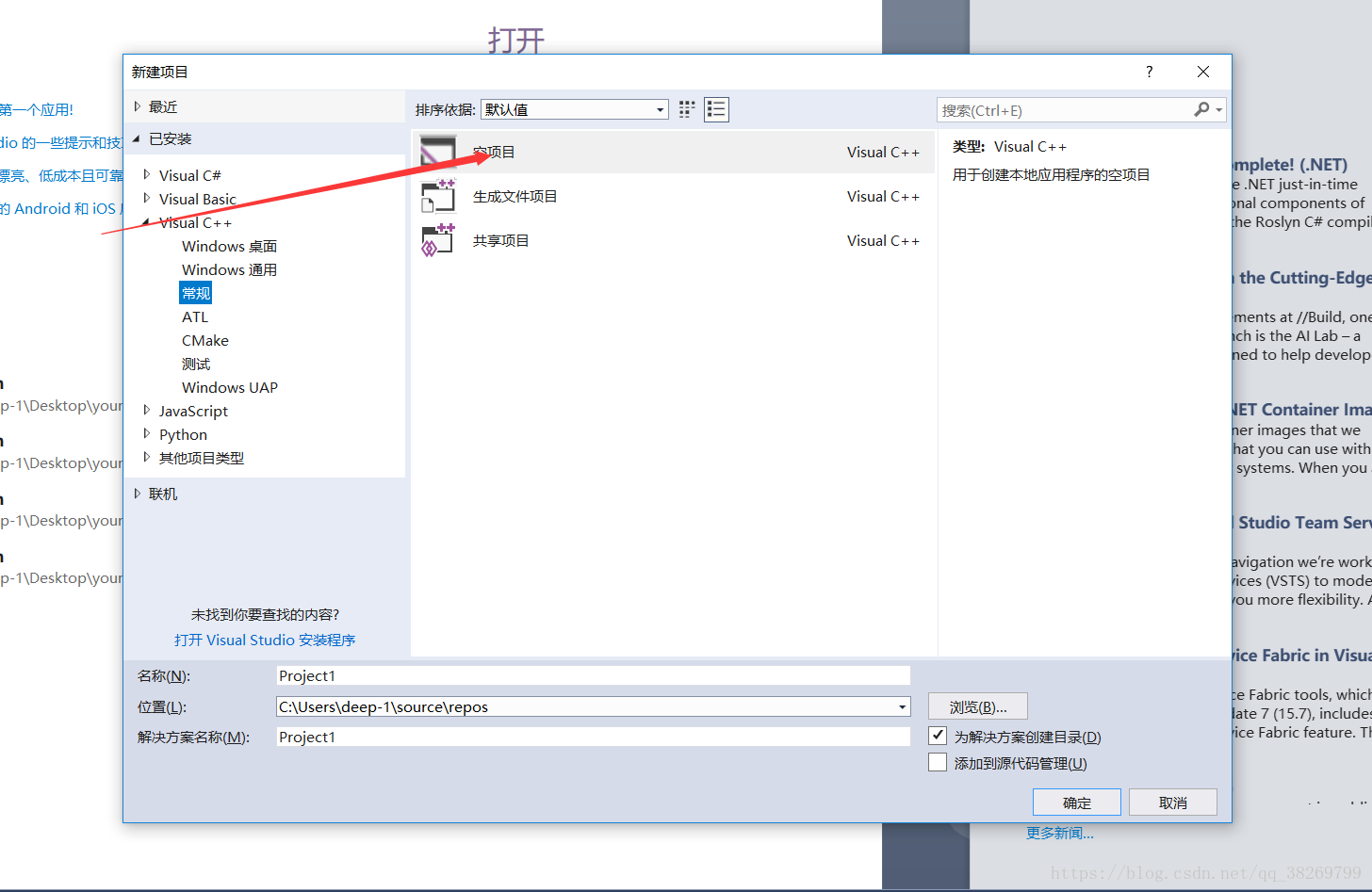Viewport: 1372px width, 892px height.
Task: Click the 其他项目类型 tree label
Action: (202, 458)
